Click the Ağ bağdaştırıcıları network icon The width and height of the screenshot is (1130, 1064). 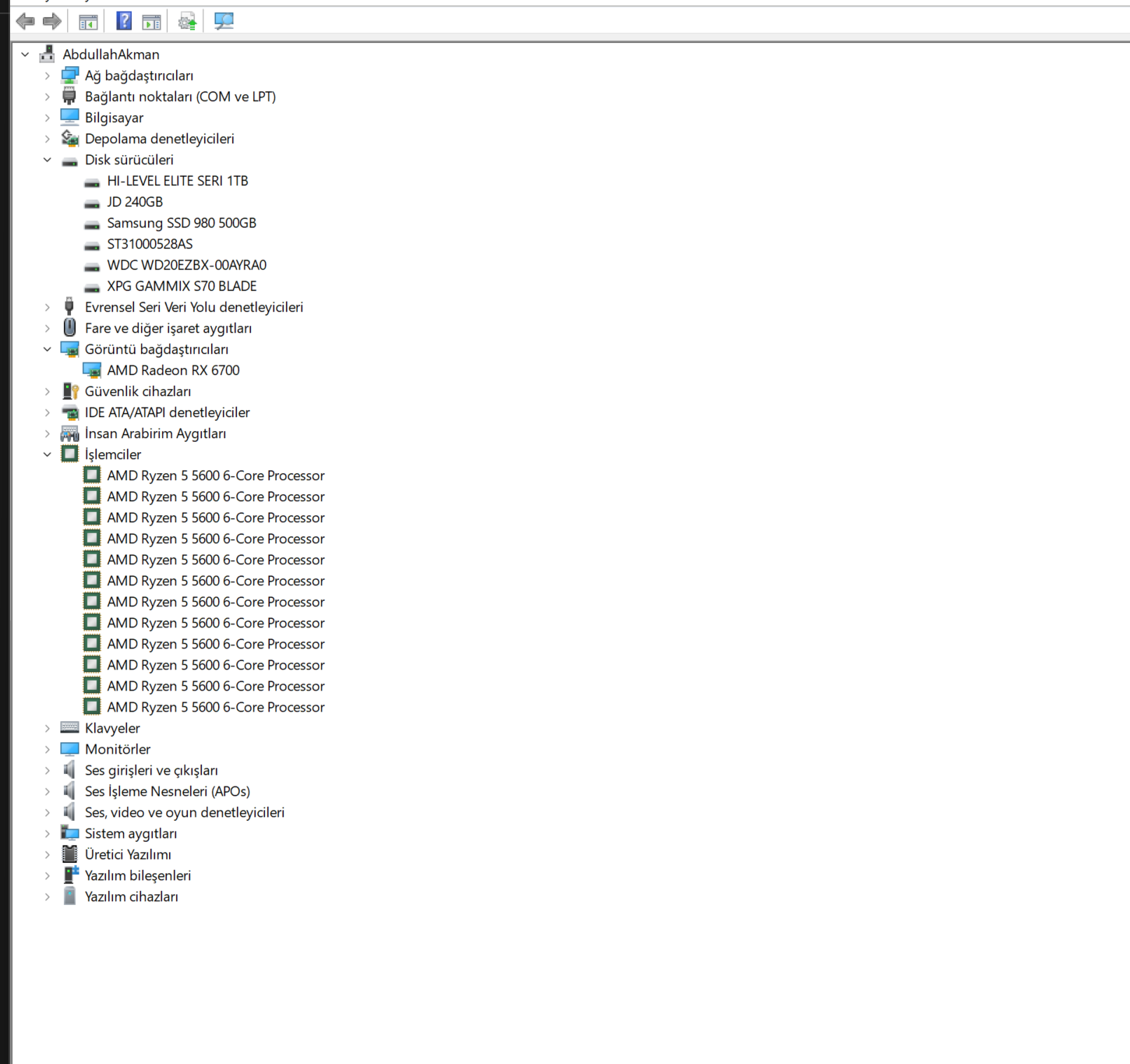[x=69, y=75]
